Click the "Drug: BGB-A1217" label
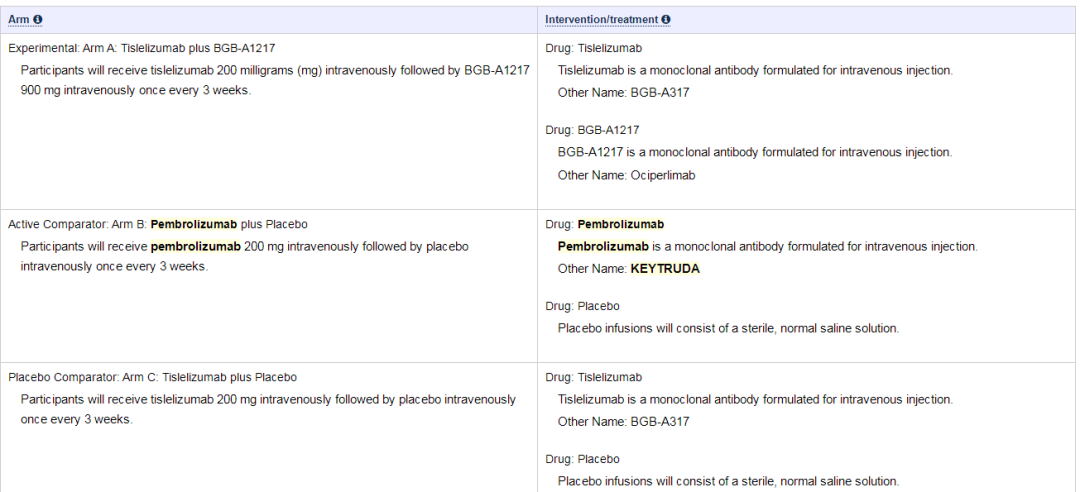Image resolution: width=1080 pixels, height=492 pixels. point(592,130)
